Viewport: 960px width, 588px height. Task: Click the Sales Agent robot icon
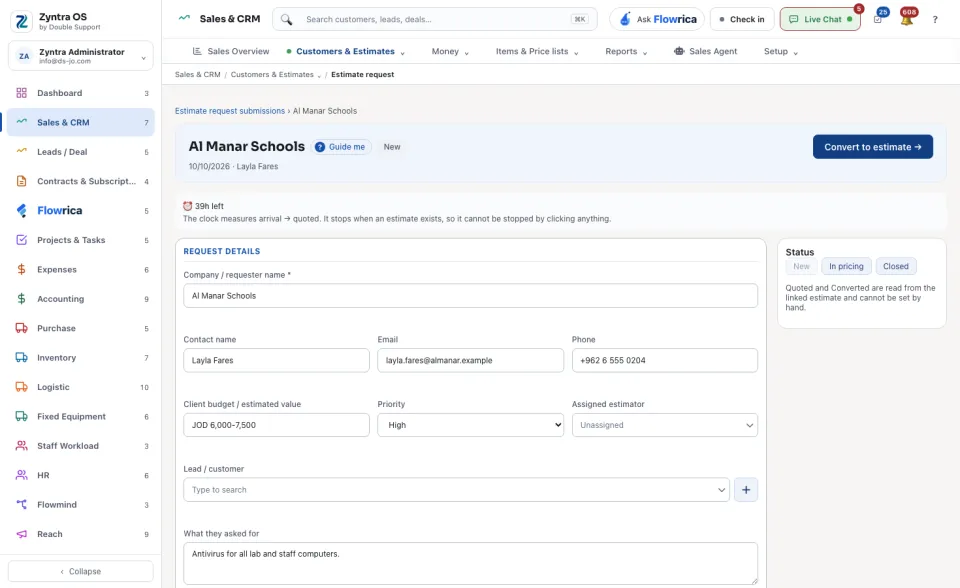pos(679,51)
